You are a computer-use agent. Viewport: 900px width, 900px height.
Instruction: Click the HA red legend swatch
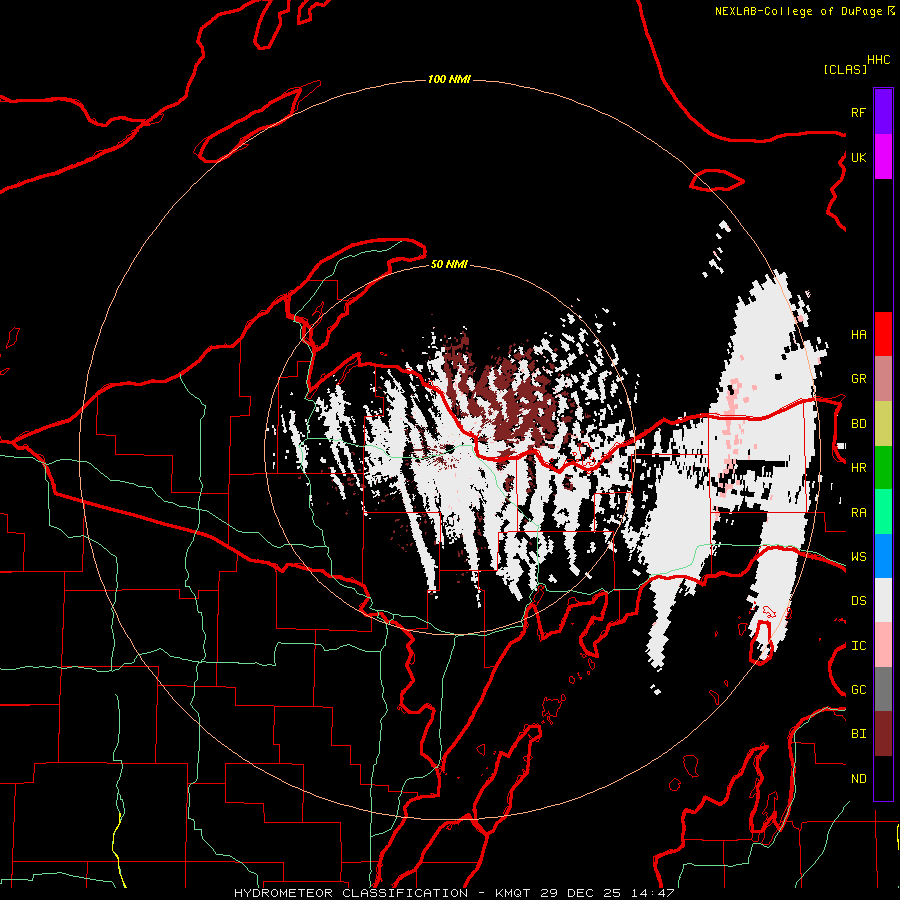[x=883, y=334]
